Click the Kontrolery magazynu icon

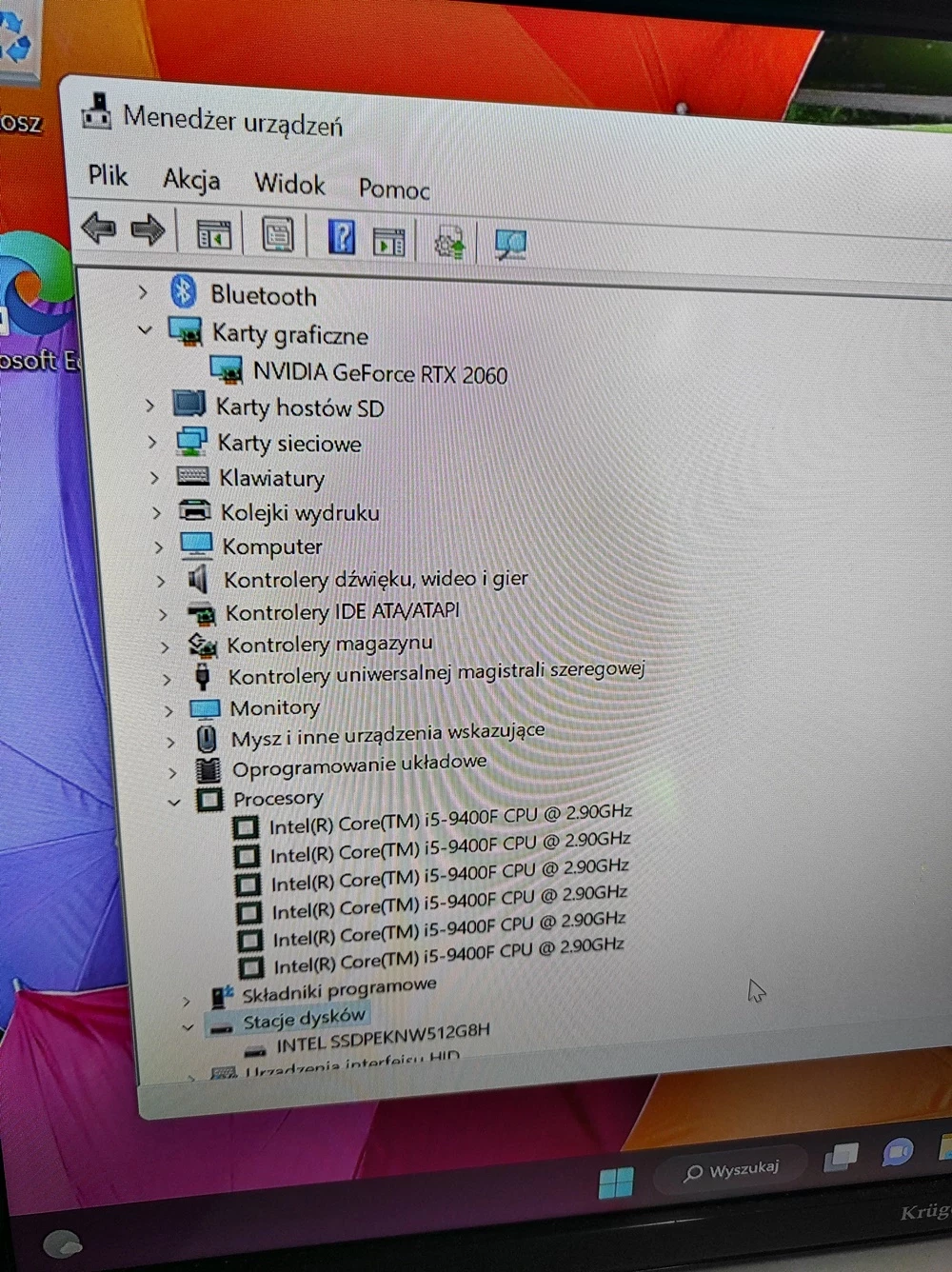click(x=202, y=645)
